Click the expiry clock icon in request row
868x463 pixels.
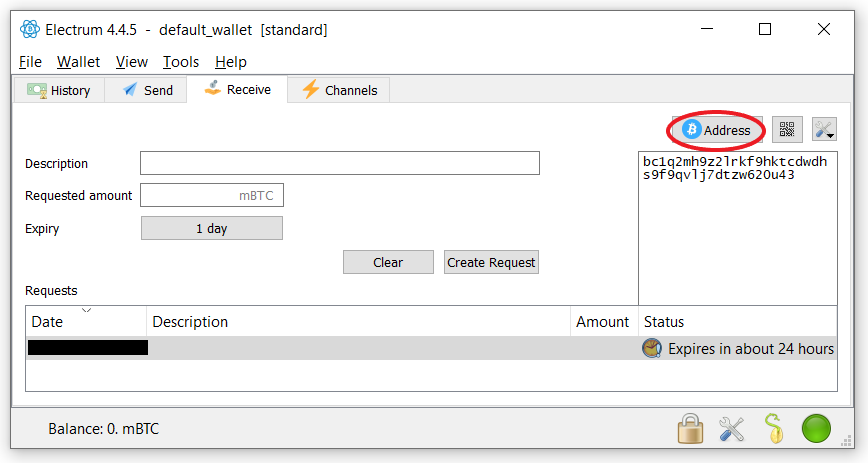point(652,348)
